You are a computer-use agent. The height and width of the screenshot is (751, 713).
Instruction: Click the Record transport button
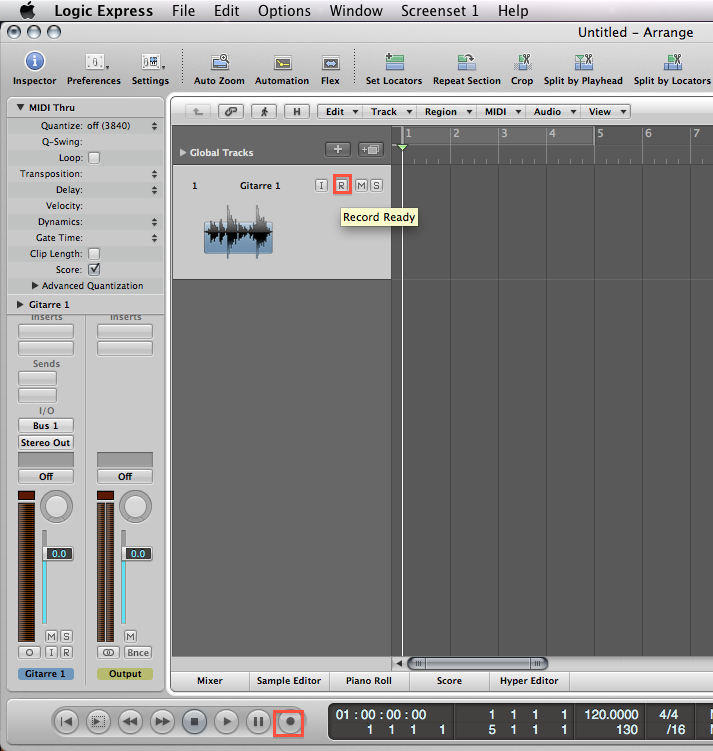point(290,721)
